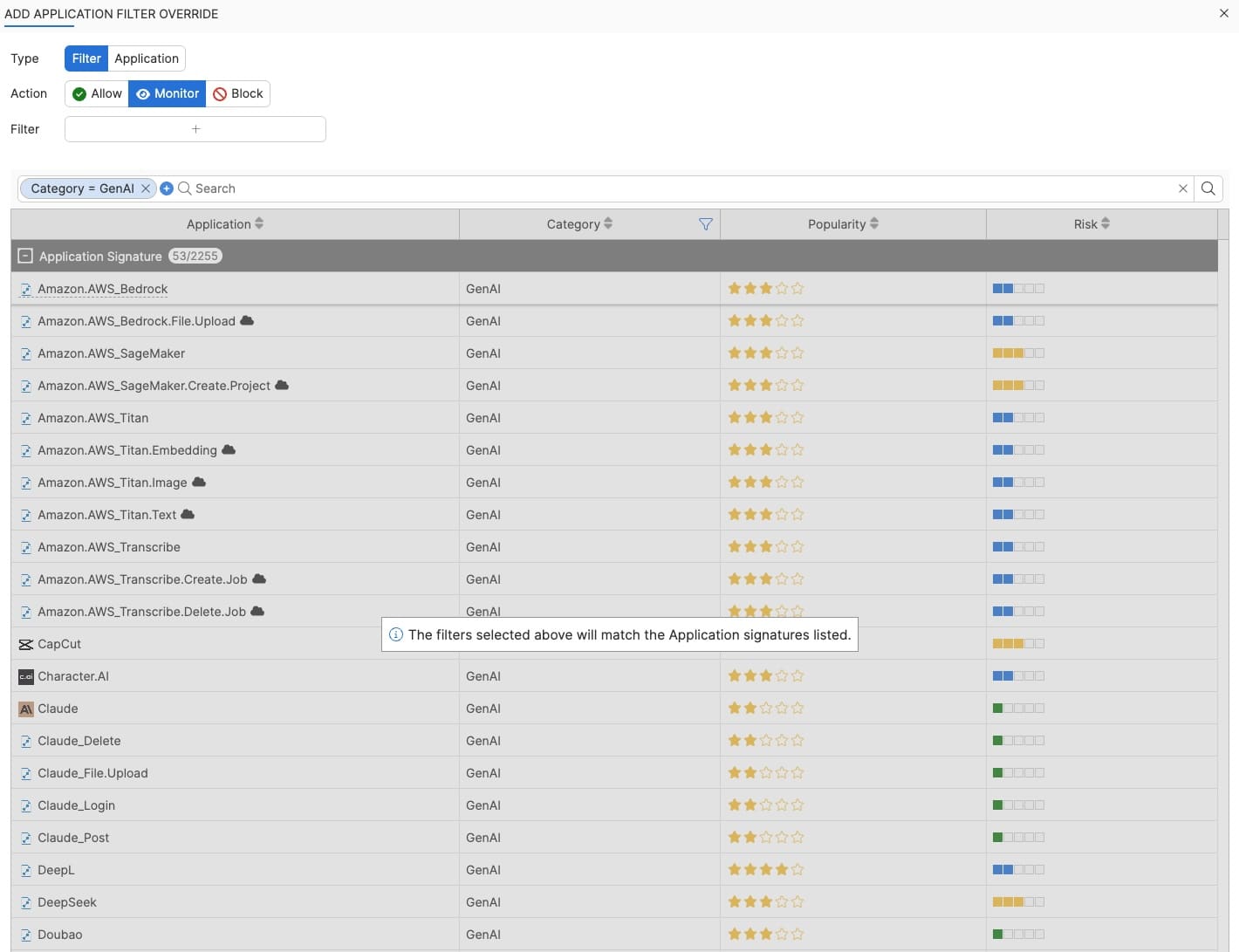This screenshot has height=952, width=1239.
Task: Close the Add Application Filter Override dialog
Action: point(1223,13)
